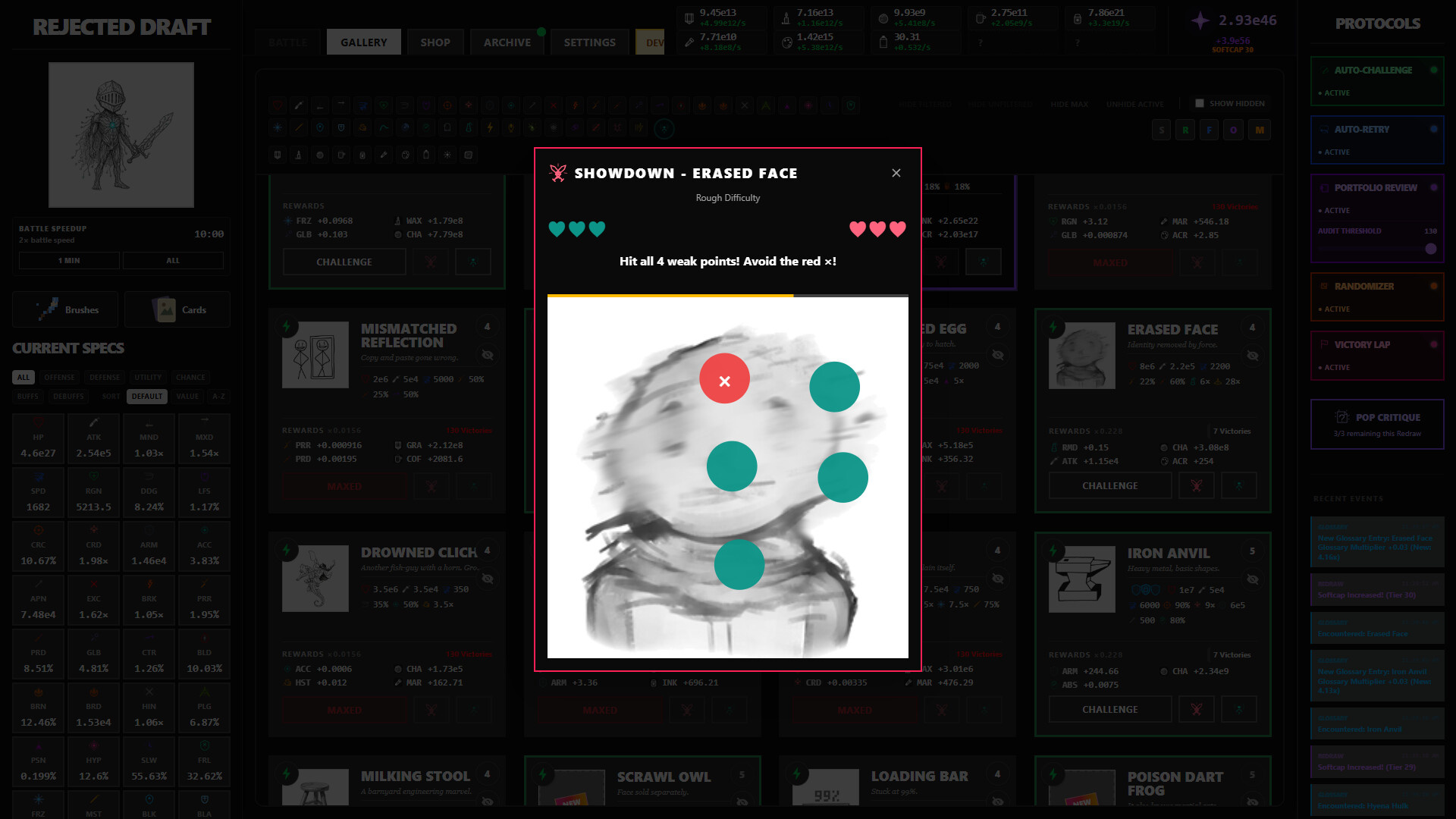Viewport: 1456px width, 819px height.
Task: Challenge the Iron Anvil card
Action: coord(1109,709)
